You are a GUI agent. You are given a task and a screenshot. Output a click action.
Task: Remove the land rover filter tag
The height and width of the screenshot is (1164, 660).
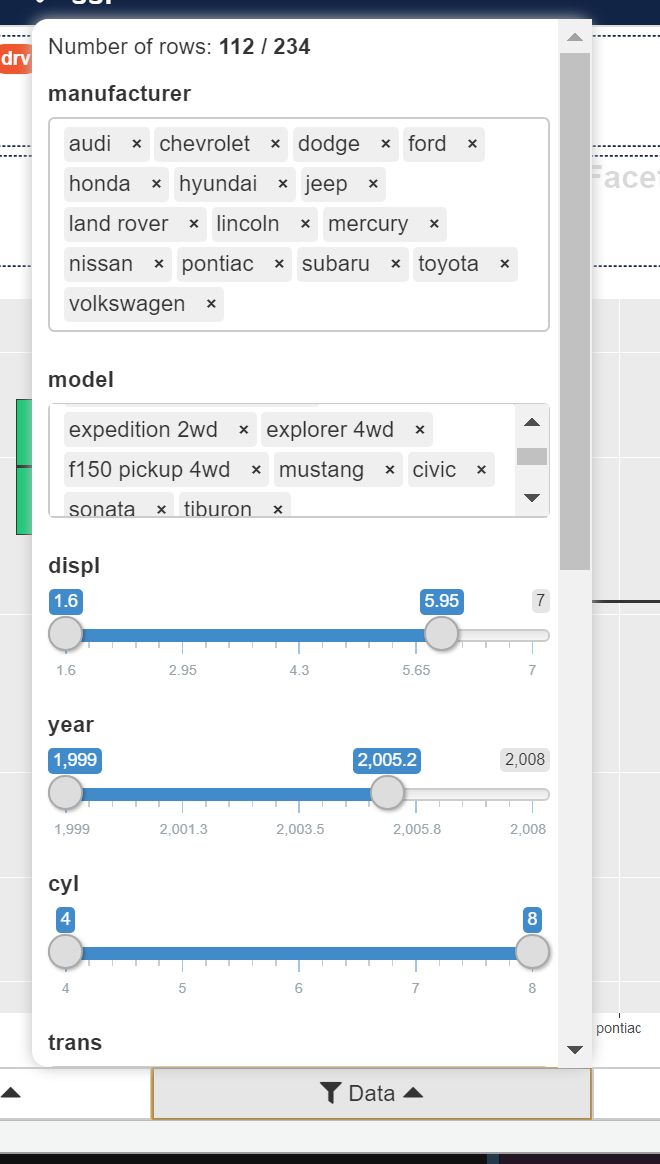point(194,224)
